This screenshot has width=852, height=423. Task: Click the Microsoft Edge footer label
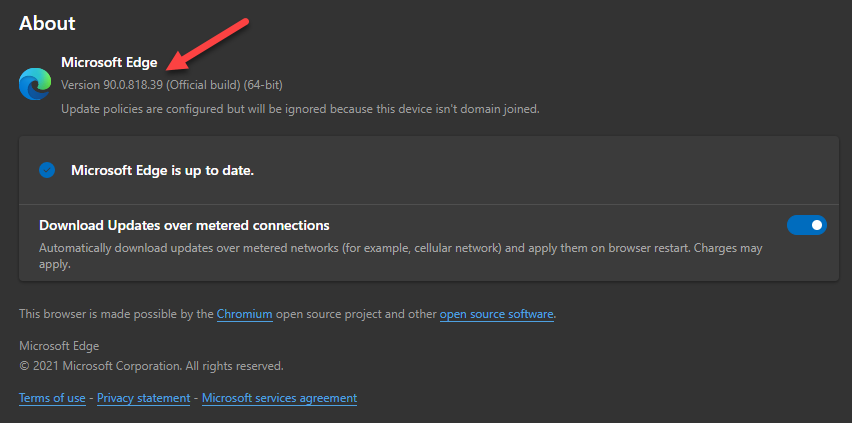coord(59,346)
